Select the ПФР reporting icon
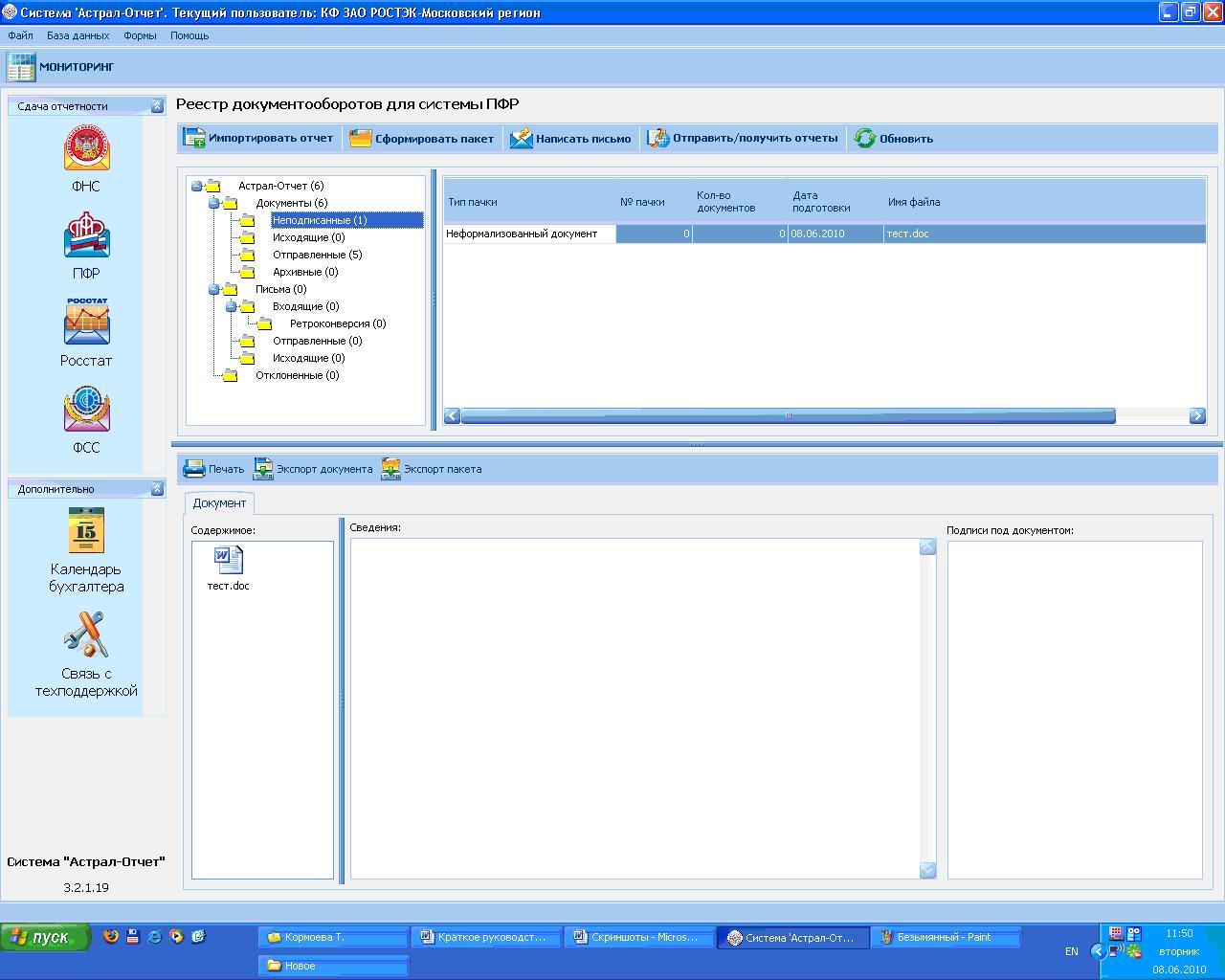This screenshot has height=980, width=1225. coord(87,234)
